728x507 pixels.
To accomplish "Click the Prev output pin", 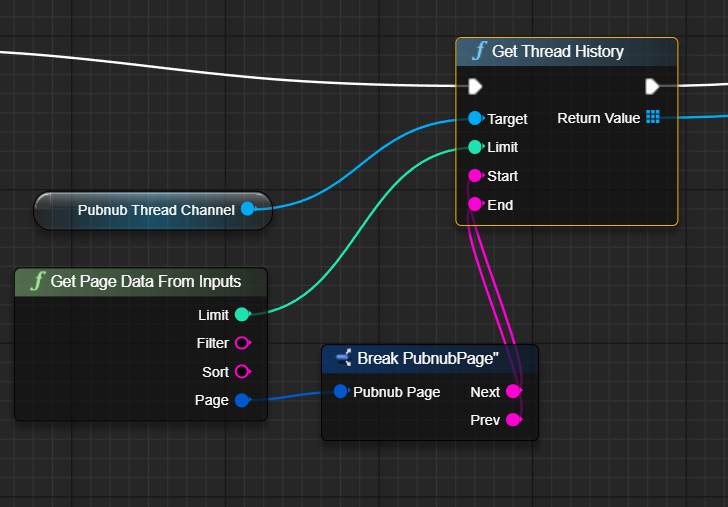I will (x=513, y=420).
